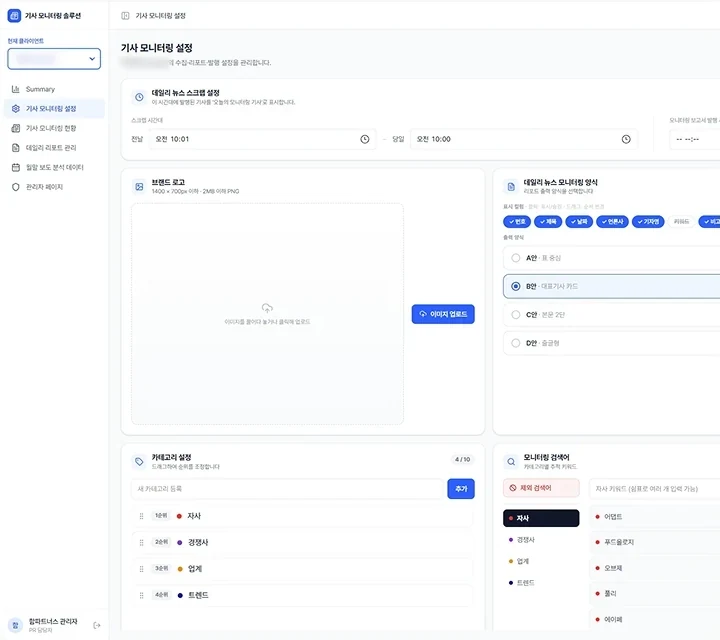This screenshot has height=640, width=720.
Task: Click the 제외 검색어 button
Action: coord(541,488)
